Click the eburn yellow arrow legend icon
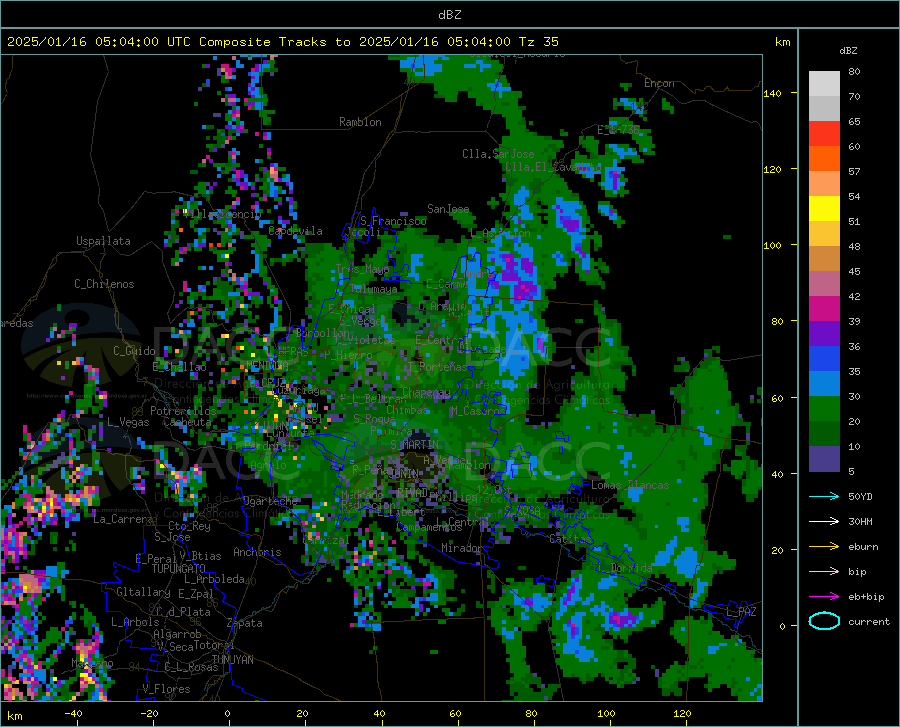This screenshot has height=727, width=900. click(x=824, y=546)
